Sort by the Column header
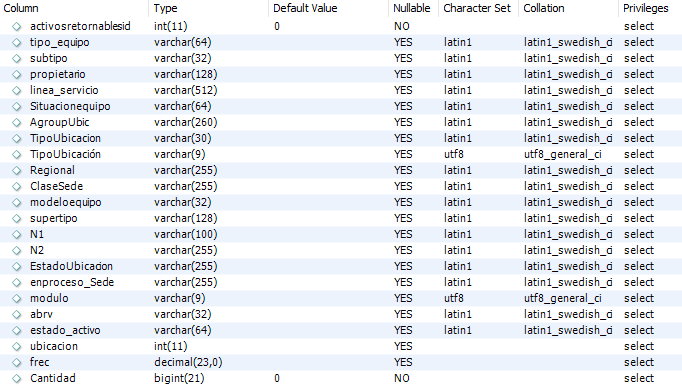 pos(21,8)
